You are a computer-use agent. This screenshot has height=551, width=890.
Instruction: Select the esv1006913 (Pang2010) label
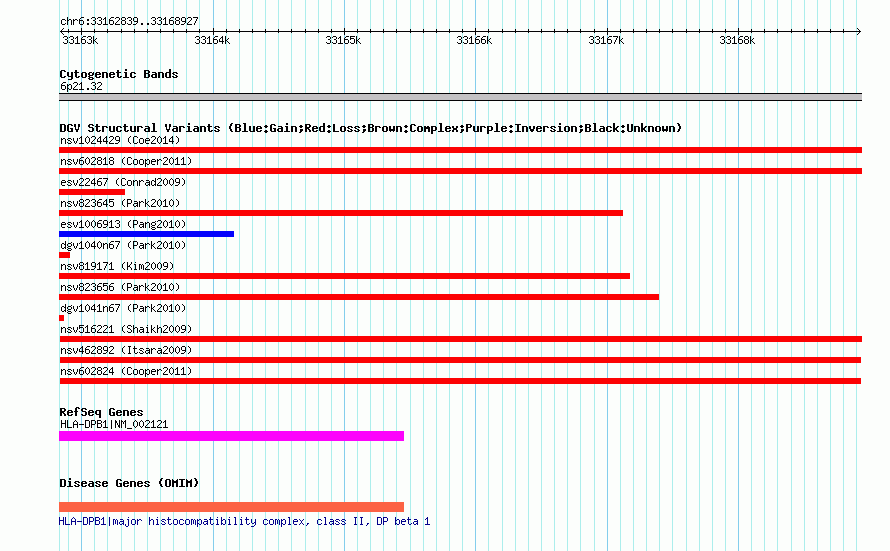click(x=123, y=224)
